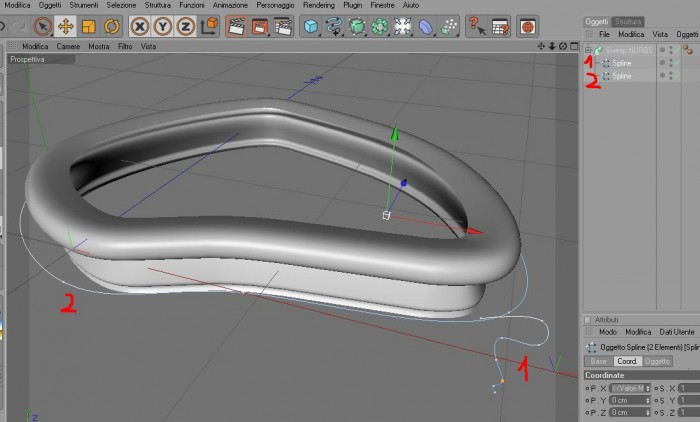Click the Live Selection tool icon
This screenshot has height=422, width=700.
pyautogui.click(x=43, y=26)
